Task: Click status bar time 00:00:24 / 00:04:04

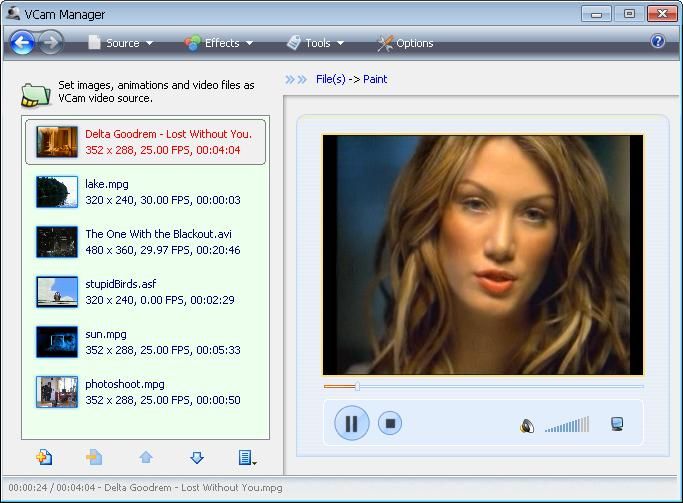Action: pyautogui.click(x=51, y=487)
